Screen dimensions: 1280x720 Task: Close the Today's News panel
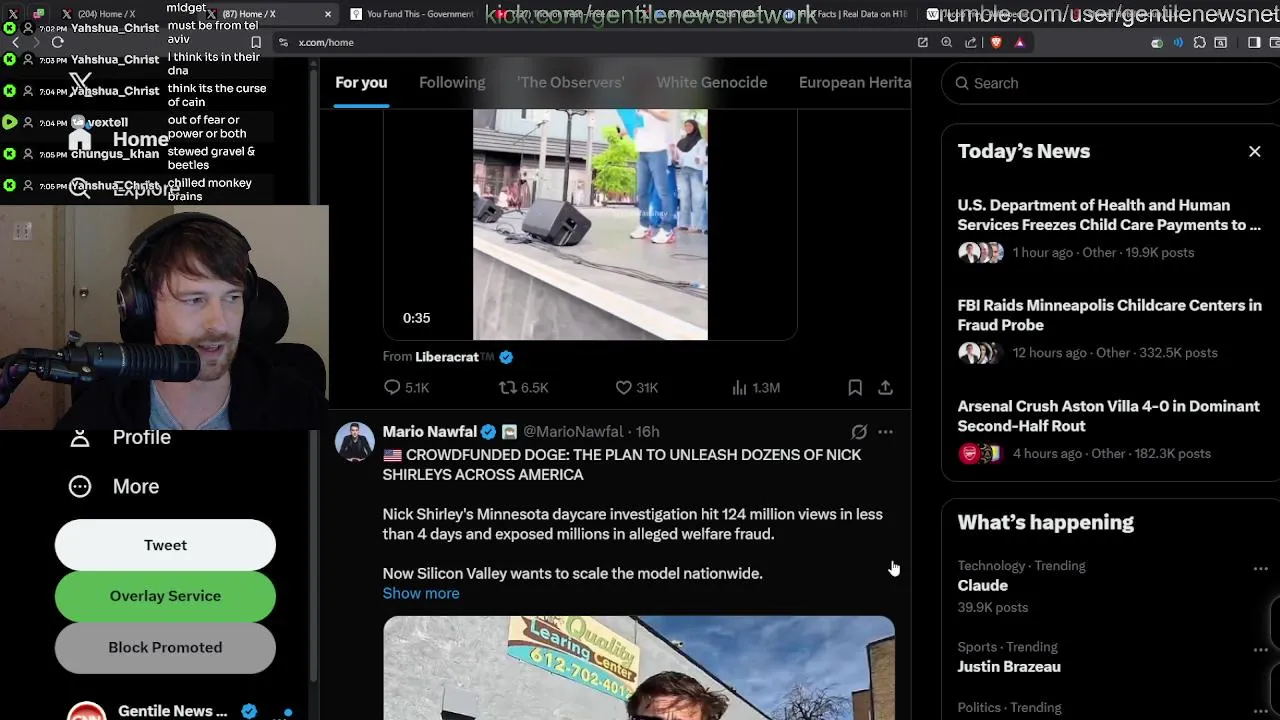coord(1254,151)
